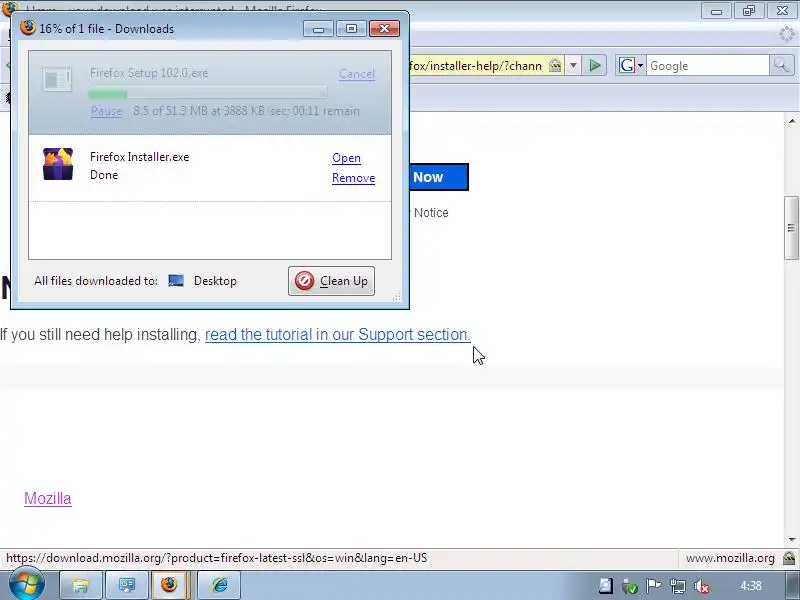
Task: Close the Downloads window
Action: 384,29
